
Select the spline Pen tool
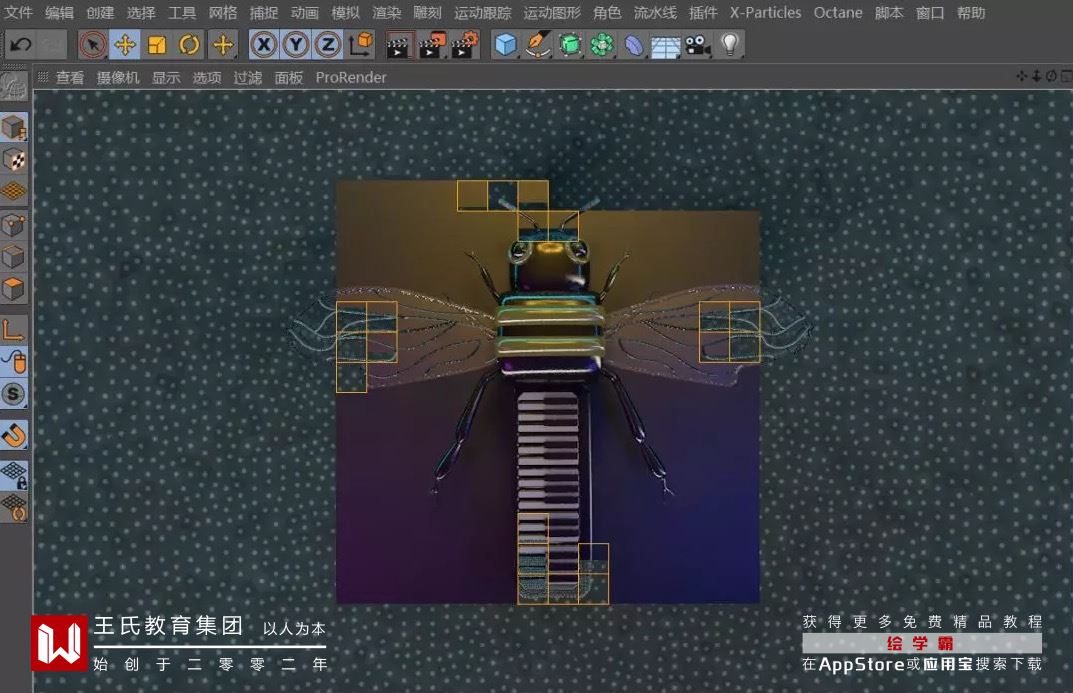click(538, 45)
